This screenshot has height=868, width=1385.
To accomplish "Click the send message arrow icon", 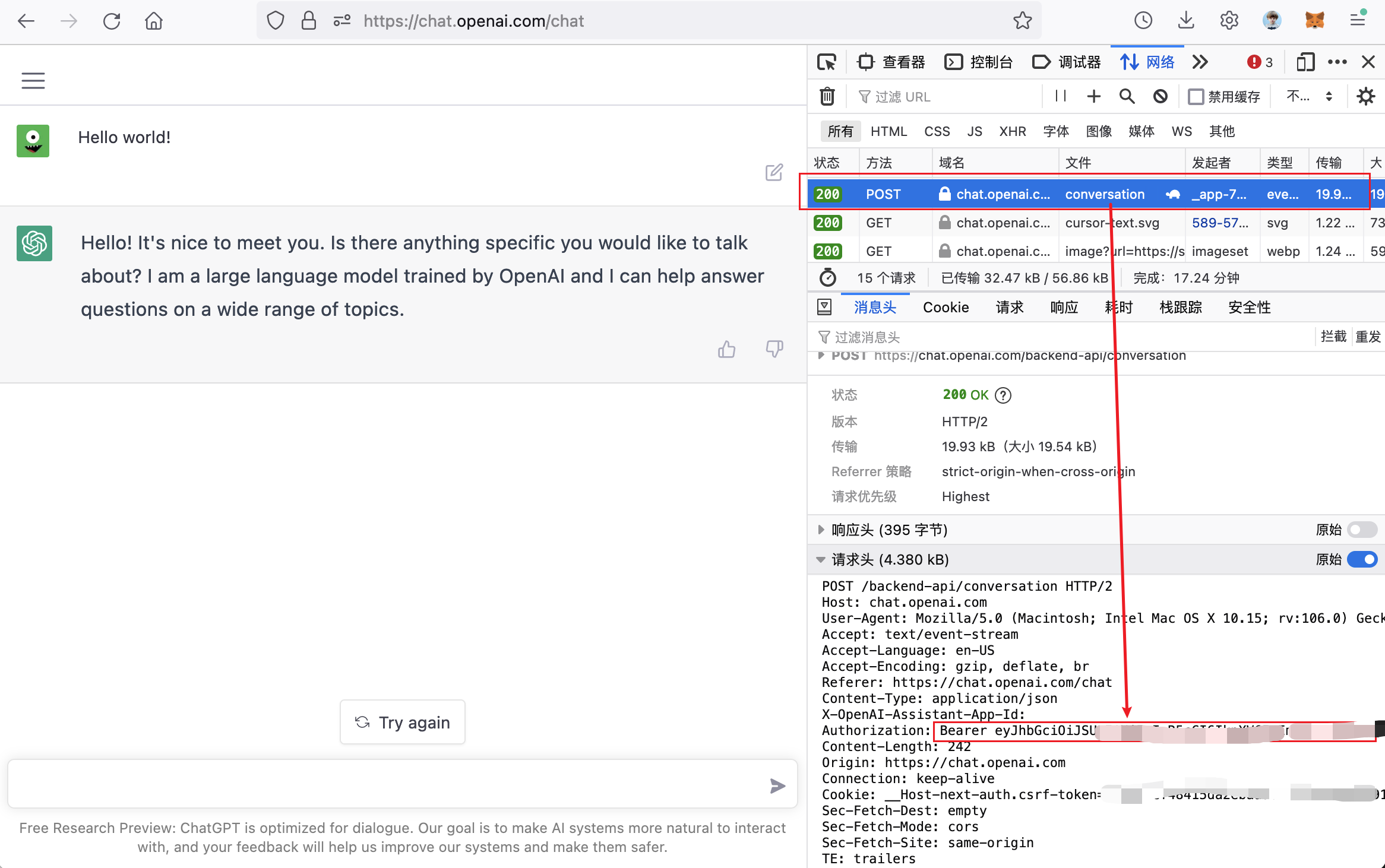I will click(777, 786).
